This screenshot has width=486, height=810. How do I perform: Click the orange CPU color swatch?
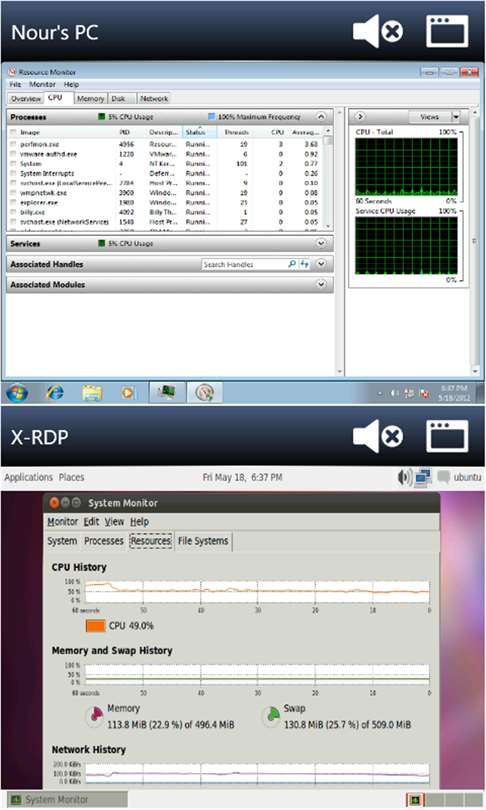click(x=96, y=626)
